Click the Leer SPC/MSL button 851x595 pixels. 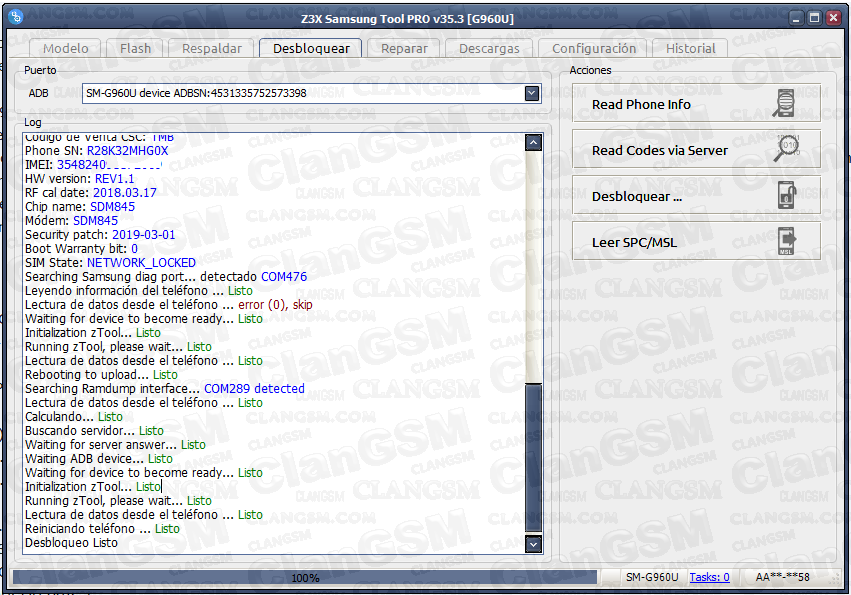coord(696,242)
